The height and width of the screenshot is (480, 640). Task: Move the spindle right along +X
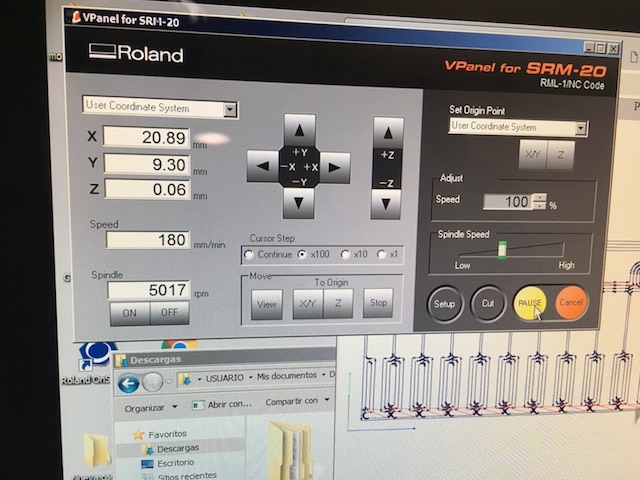pos(335,167)
